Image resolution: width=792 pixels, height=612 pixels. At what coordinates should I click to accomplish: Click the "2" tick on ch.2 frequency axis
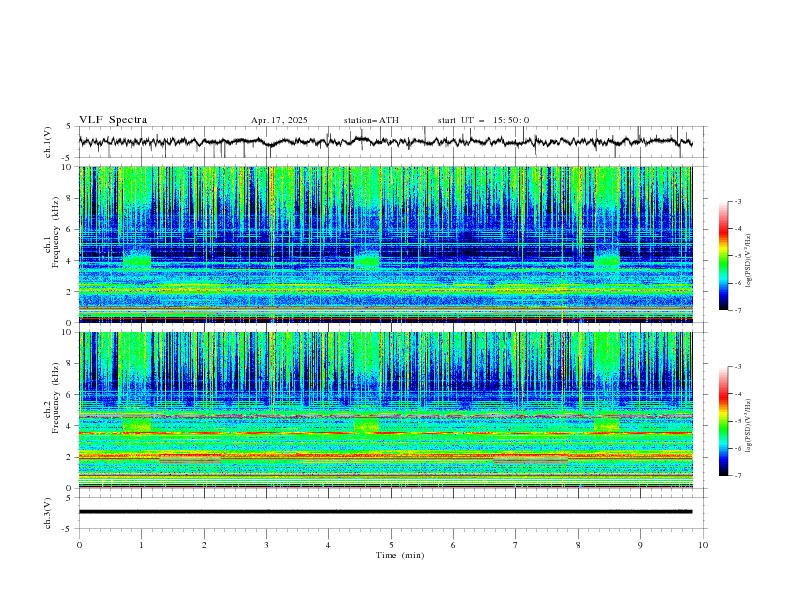tap(71, 457)
